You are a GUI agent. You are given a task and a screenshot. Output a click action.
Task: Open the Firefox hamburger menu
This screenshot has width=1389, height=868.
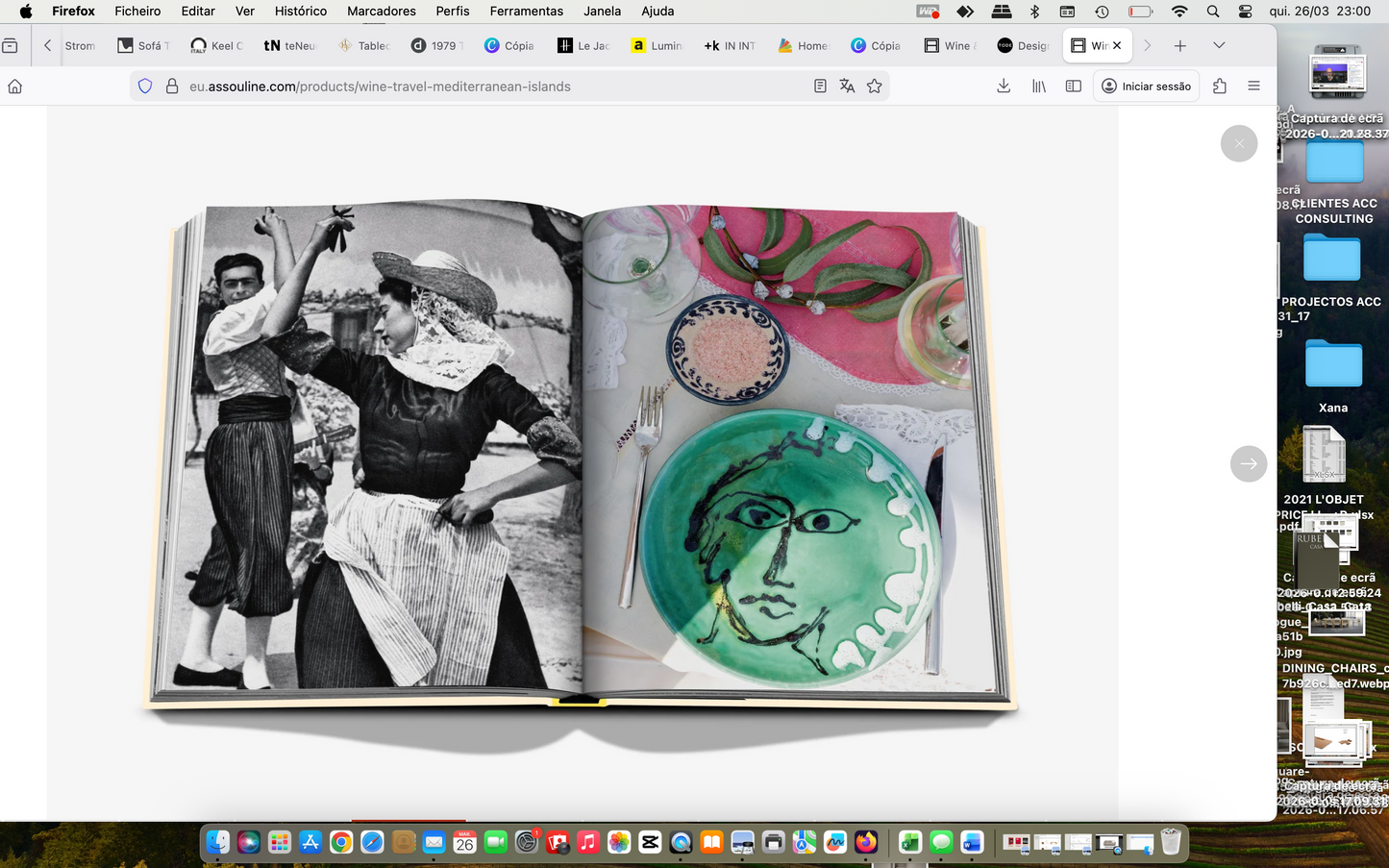(x=1253, y=87)
